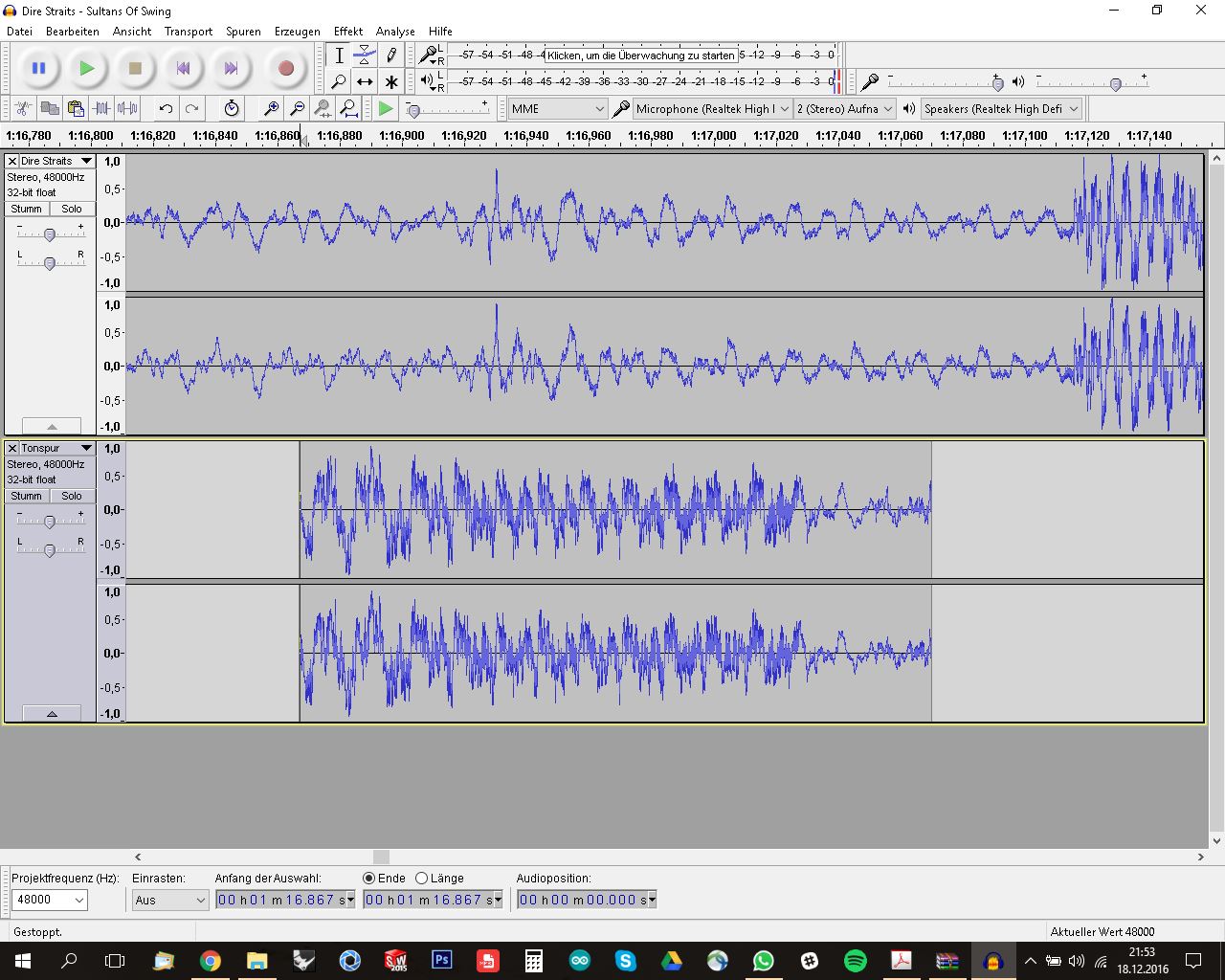1225x980 pixels.
Task: Open Chrome from the taskbar
Action: 211,961
